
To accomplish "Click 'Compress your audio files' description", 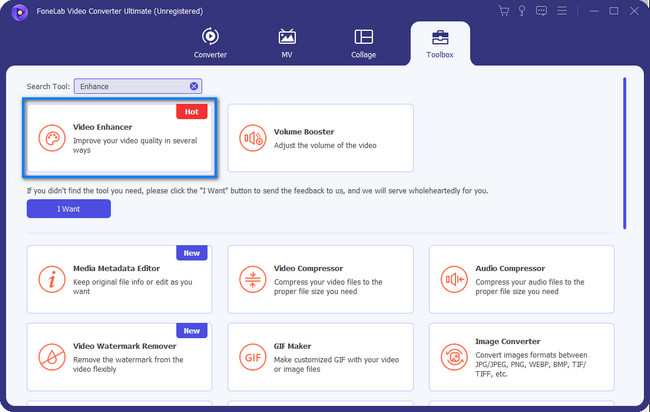I will (x=530, y=286).
